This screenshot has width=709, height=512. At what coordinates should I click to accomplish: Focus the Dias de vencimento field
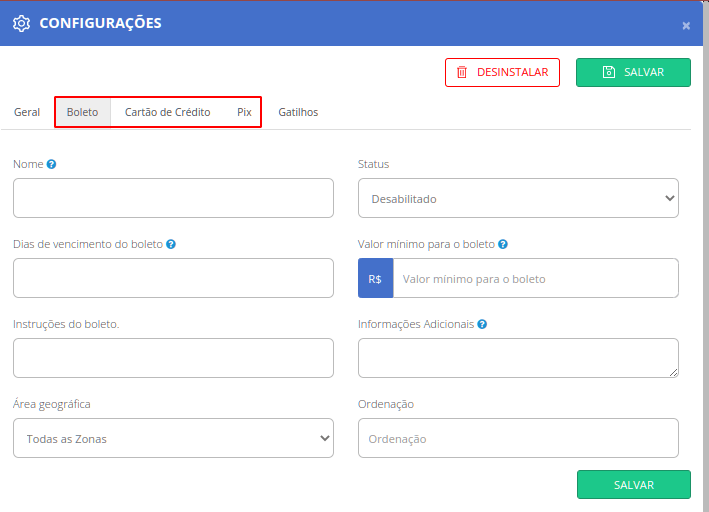click(173, 278)
